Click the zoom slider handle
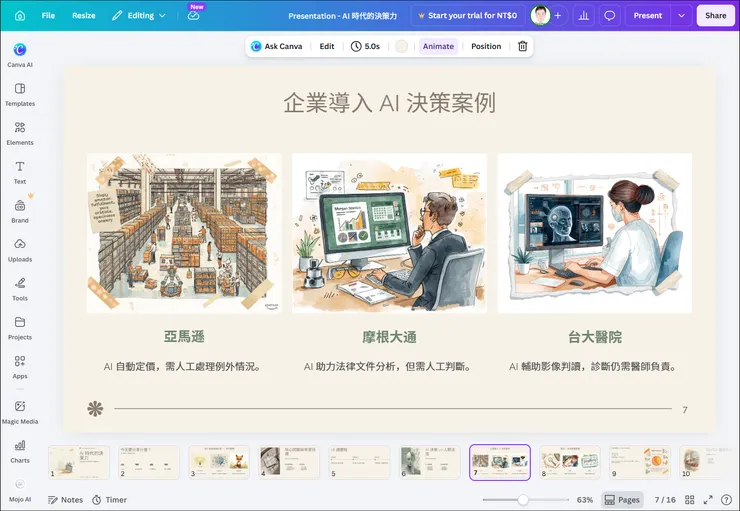The height and width of the screenshot is (511, 740). tap(522, 500)
